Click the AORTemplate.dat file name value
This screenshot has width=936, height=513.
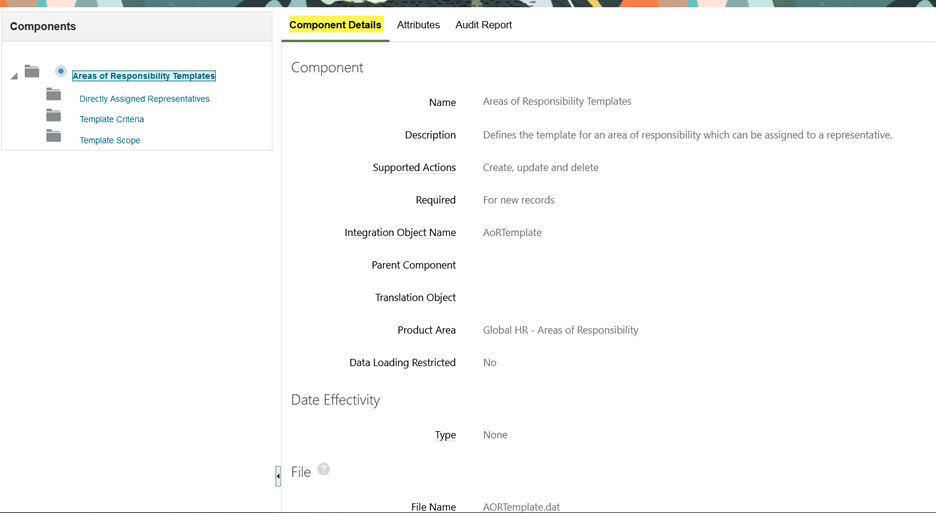tap(521, 507)
